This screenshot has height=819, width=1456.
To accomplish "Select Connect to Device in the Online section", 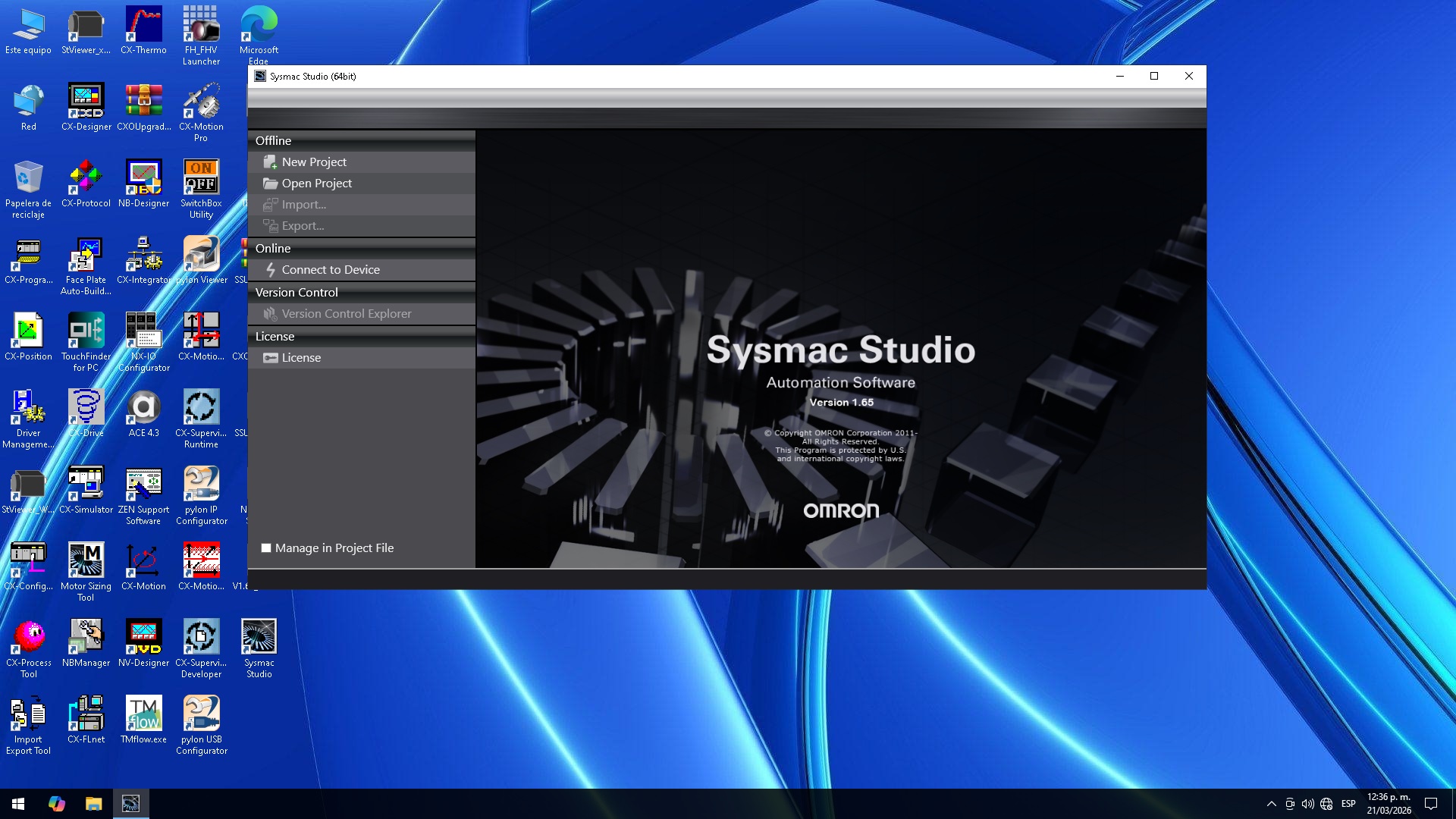I will coord(330,269).
